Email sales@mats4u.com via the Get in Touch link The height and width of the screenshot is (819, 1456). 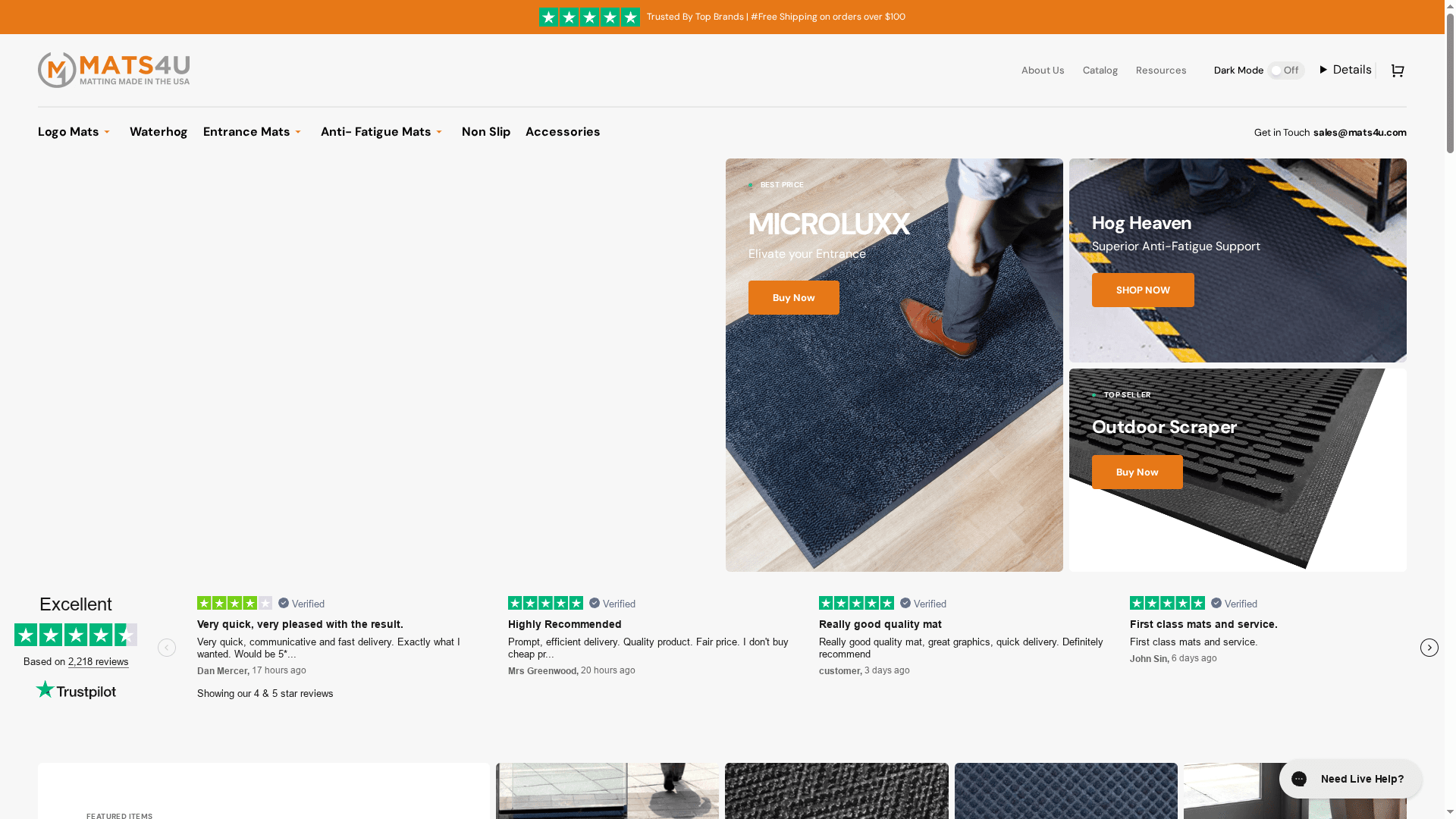pyautogui.click(x=1360, y=132)
